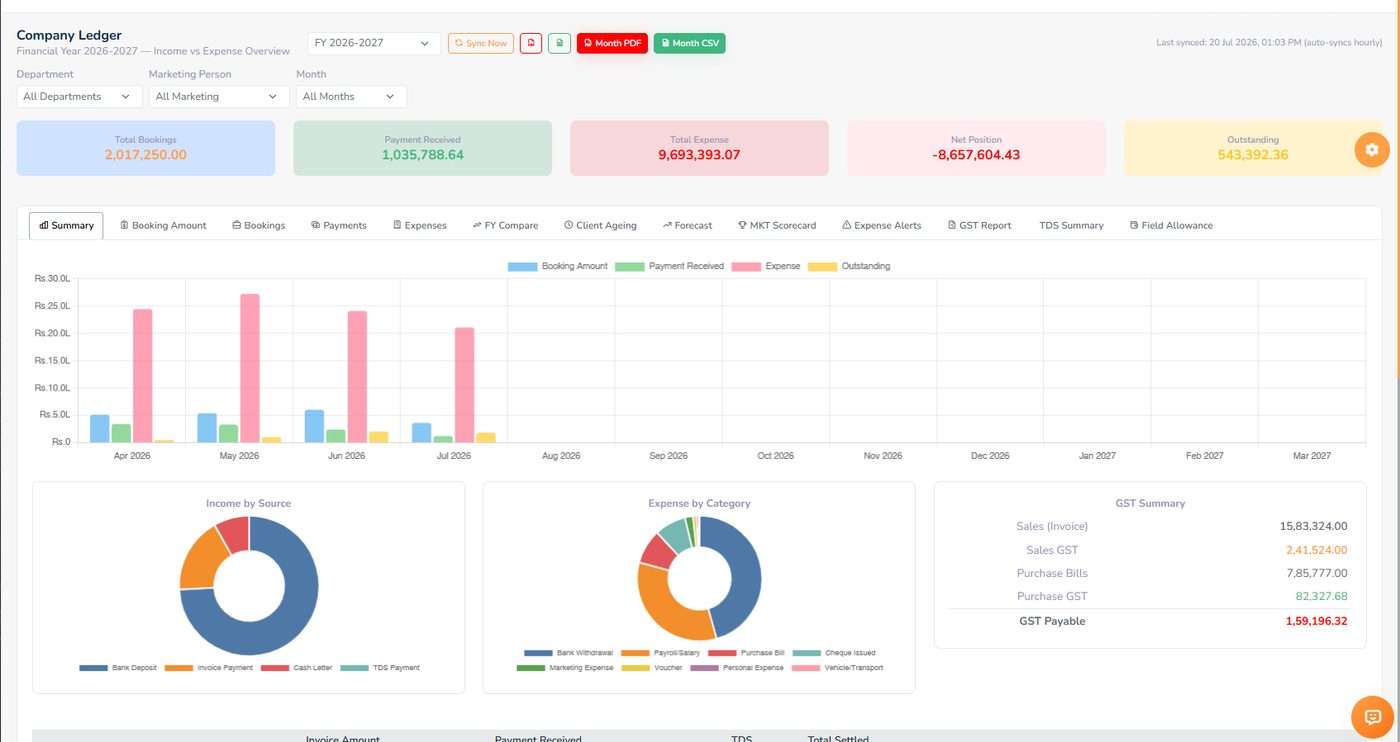Screen dimensions: 1400x742
Task: Export the Month CSV file
Action: point(689,43)
